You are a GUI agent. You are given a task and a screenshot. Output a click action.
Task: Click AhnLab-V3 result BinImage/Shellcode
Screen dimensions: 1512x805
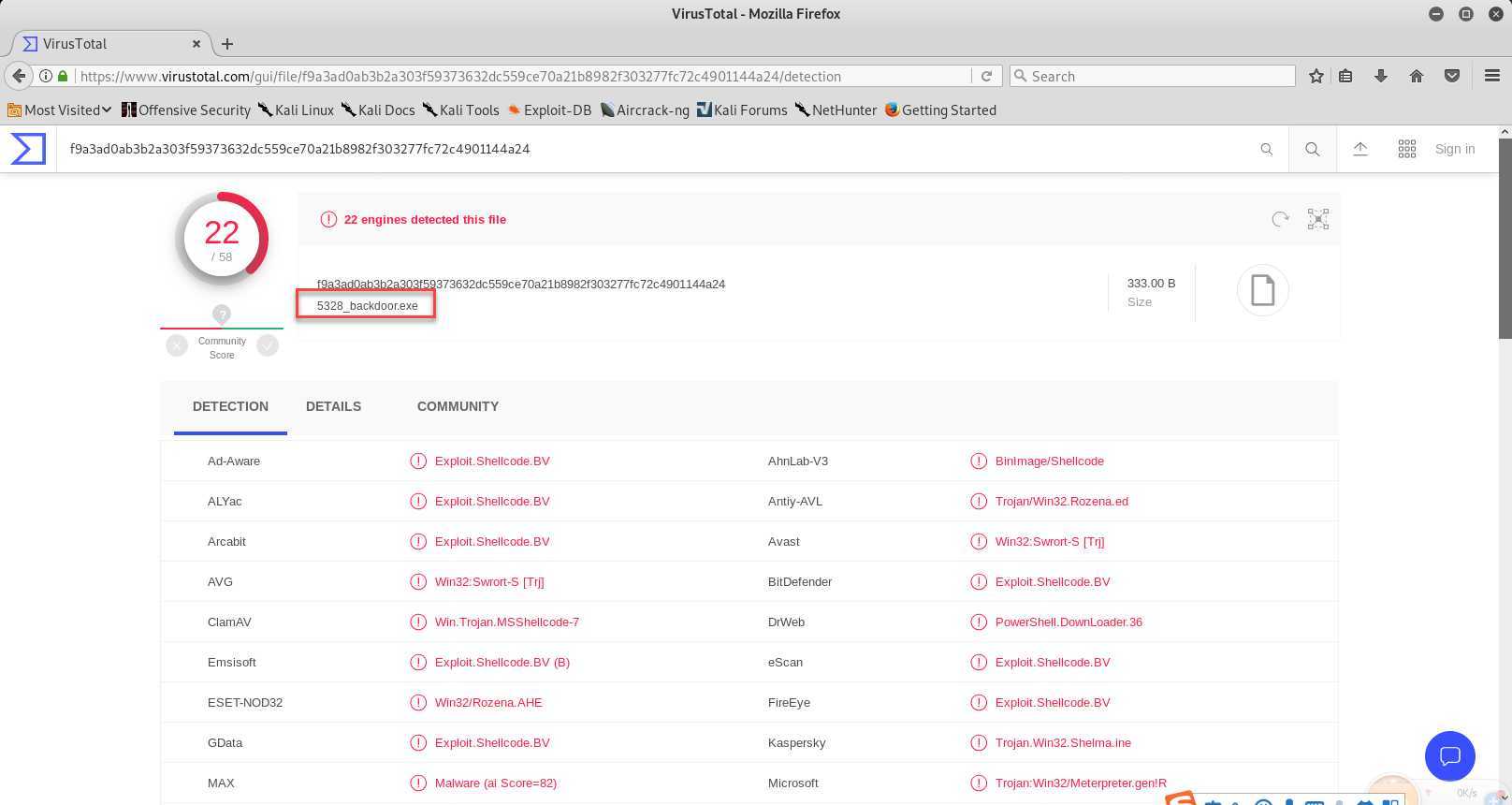point(1050,461)
